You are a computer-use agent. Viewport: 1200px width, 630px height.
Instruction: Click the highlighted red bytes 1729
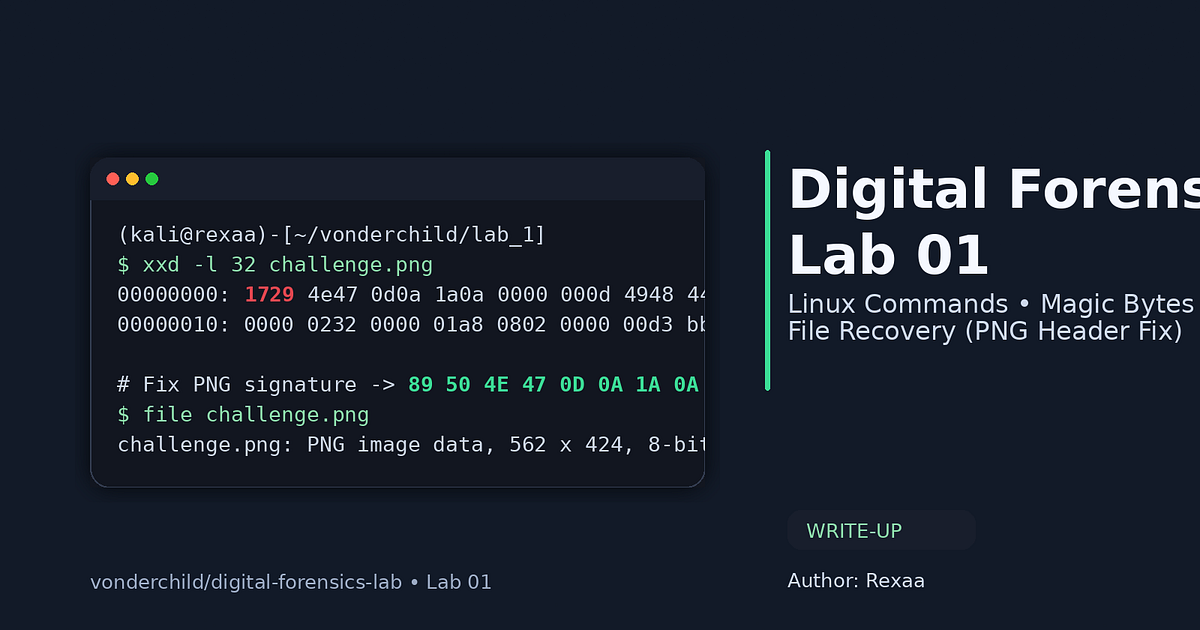(269, 295)
